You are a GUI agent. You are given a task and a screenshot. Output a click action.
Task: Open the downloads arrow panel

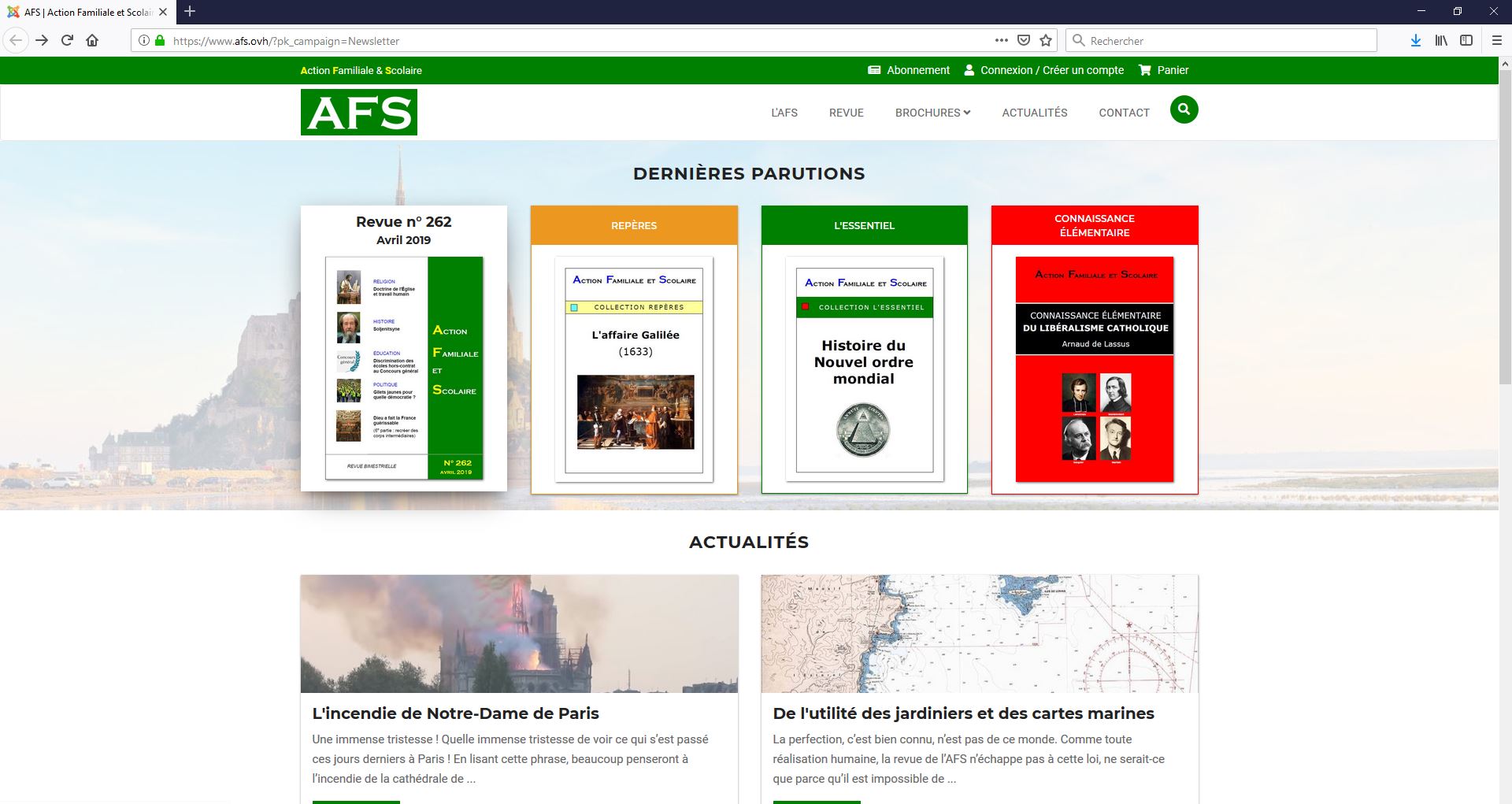(x=1415, y=40)
